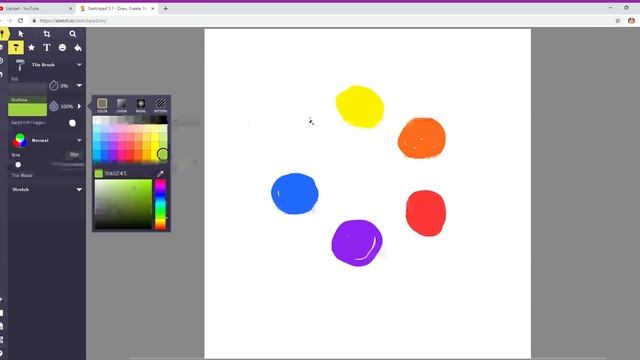This screenshot has width=640, height=360.
Task: Open the Tile Brush type dropdown
Action: 79,64
